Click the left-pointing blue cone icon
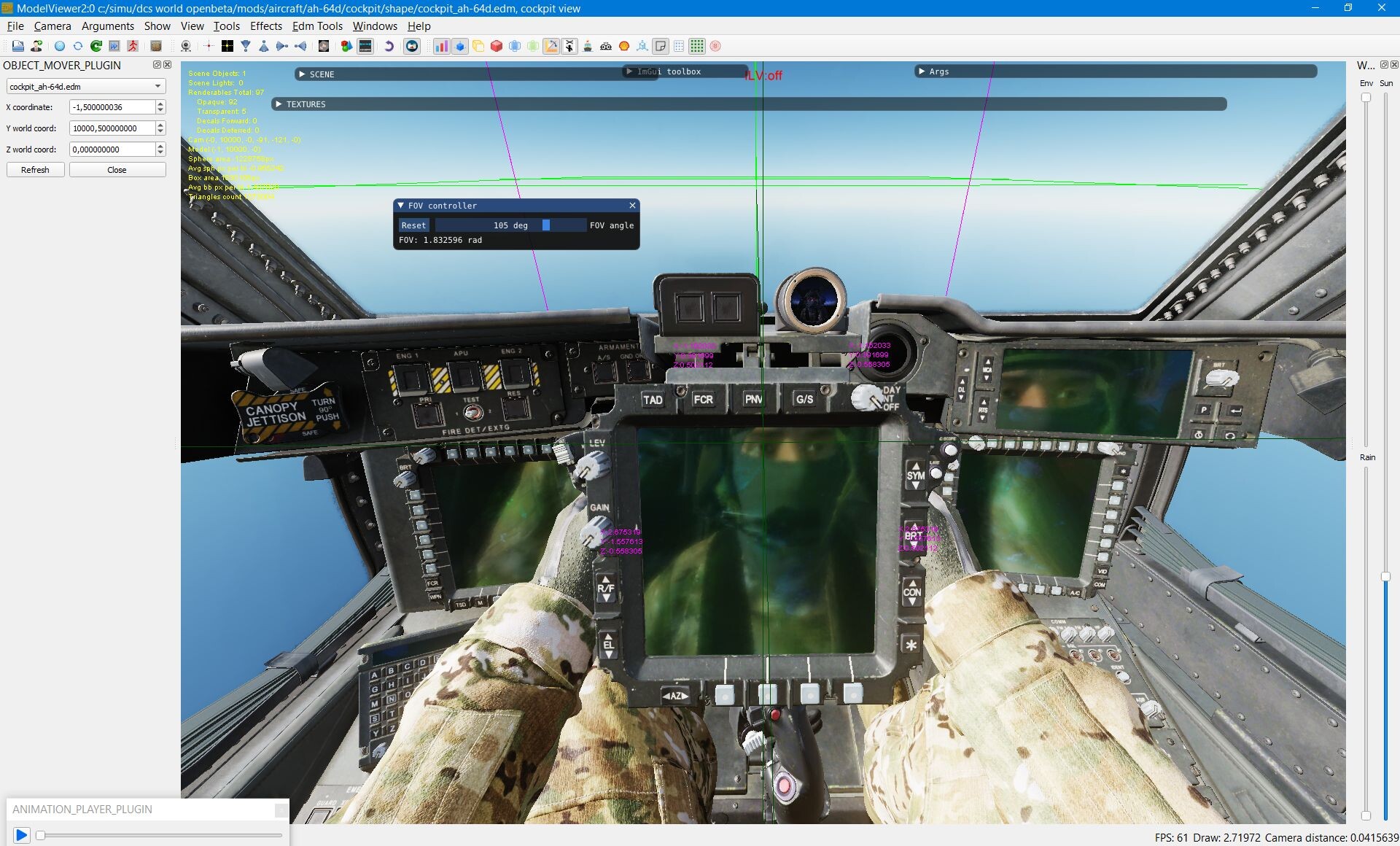 pyautogui.click(x=300, y=46)
